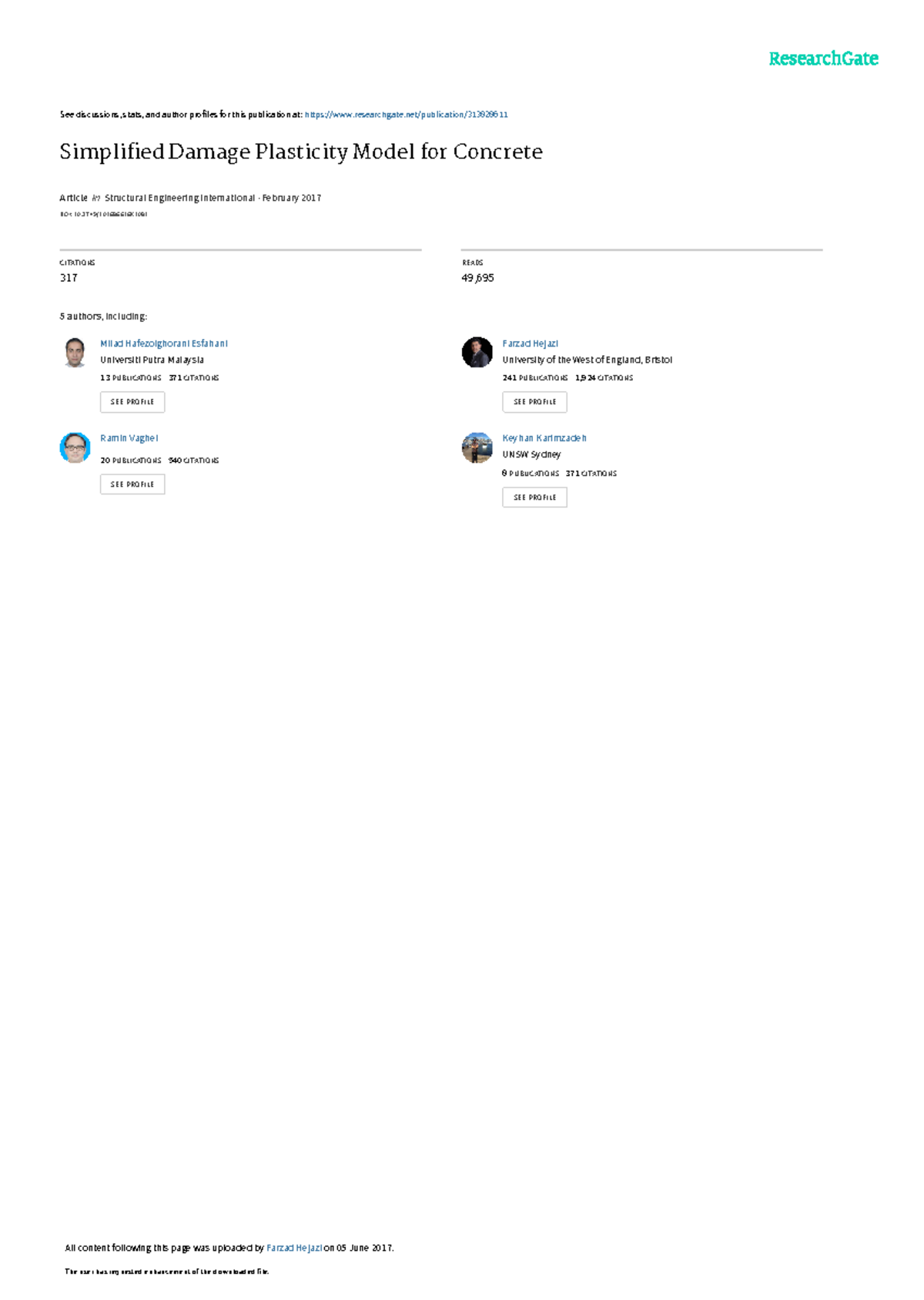Click Ramin Vaghei's avatar picture

pos(75,447)
